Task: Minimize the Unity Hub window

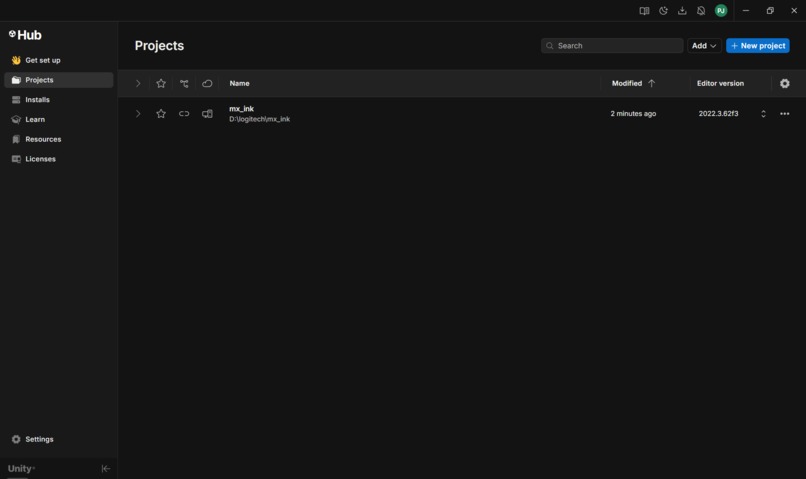Action: [746, 11]
